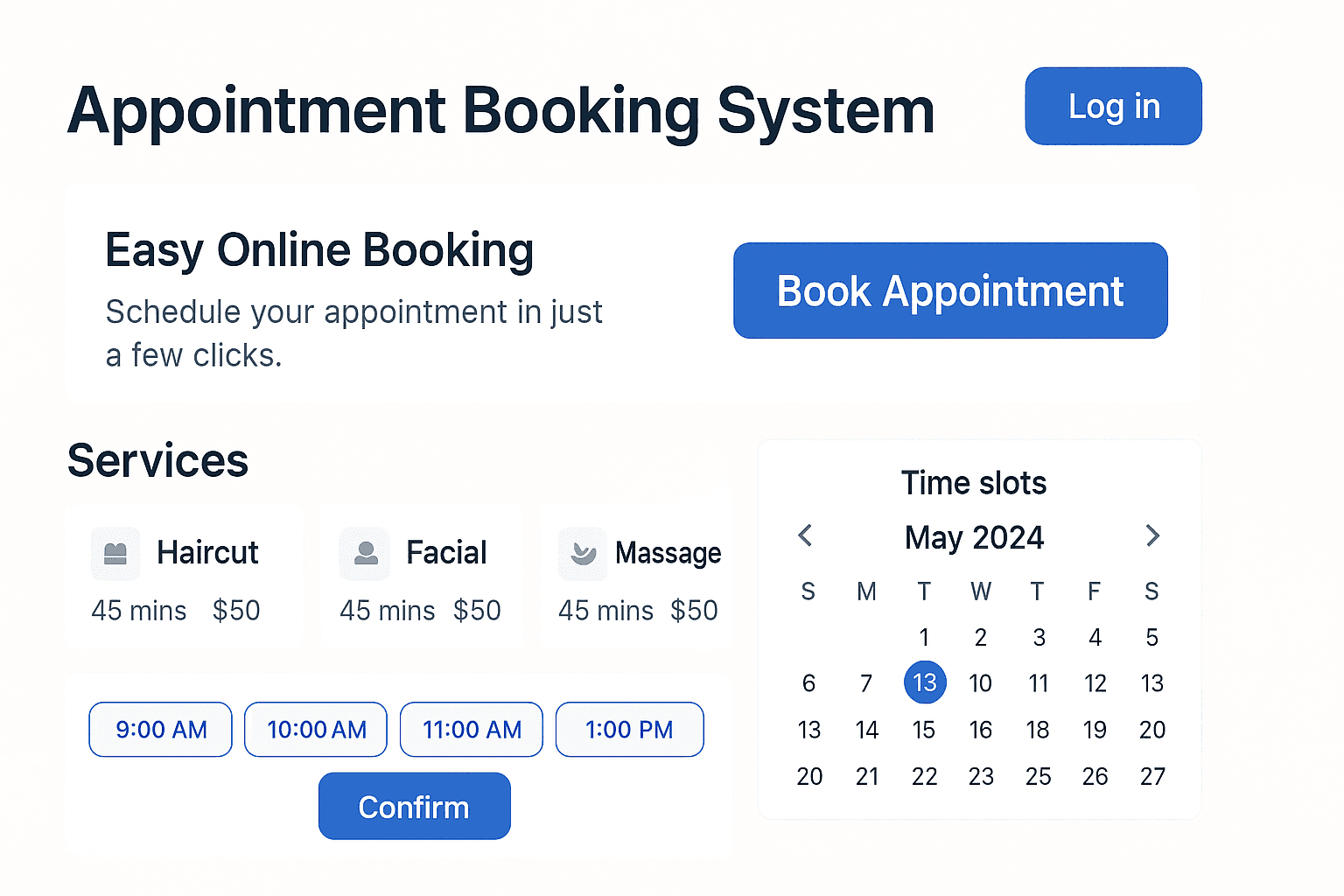
Task: Select the 9:00 AM time slot
Action: (159, 729)
